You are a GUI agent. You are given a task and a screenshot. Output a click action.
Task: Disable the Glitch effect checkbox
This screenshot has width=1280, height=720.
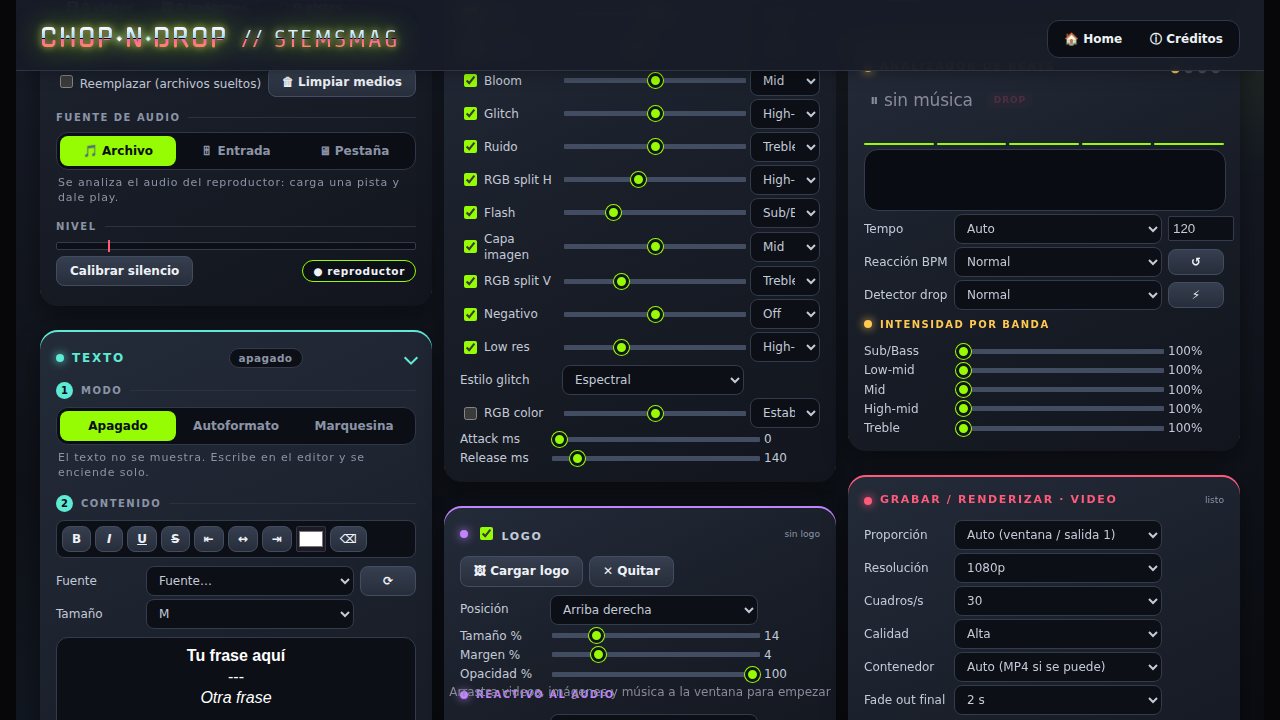[471, 114]
